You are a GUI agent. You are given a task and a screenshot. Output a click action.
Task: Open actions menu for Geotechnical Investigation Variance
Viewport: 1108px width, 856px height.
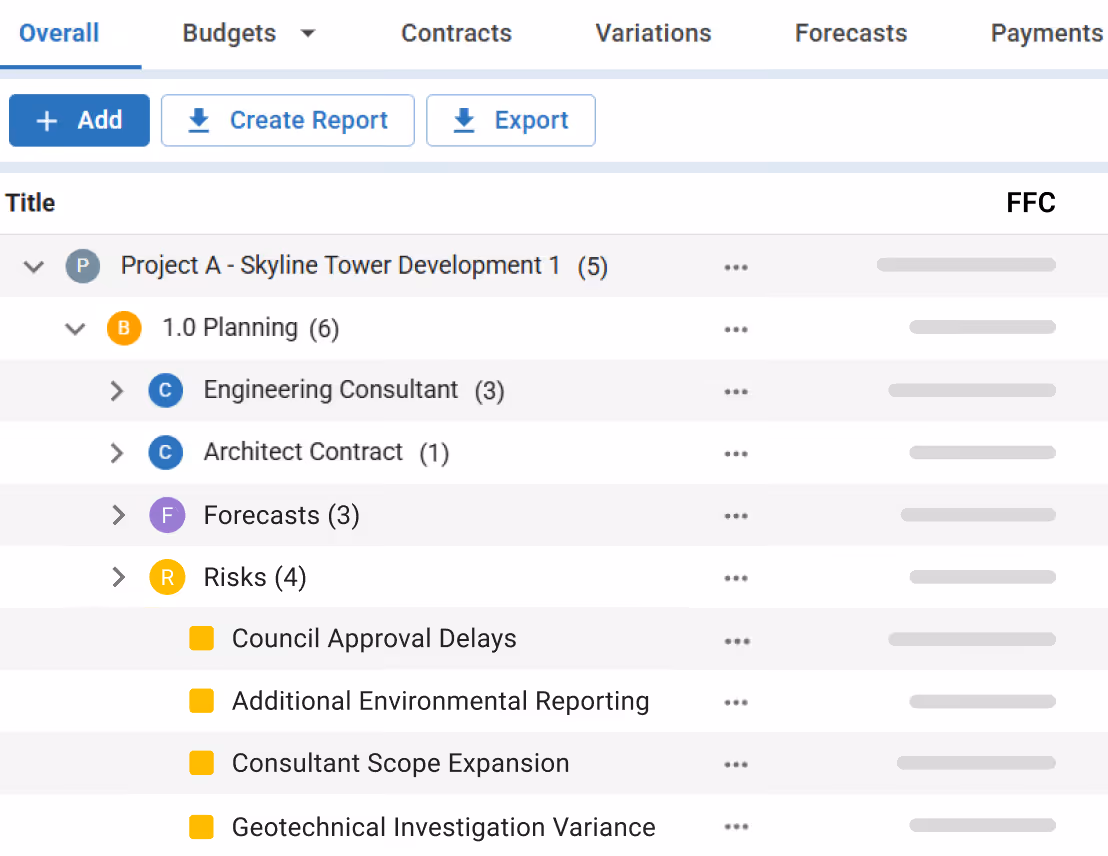(x=736, y=826)
